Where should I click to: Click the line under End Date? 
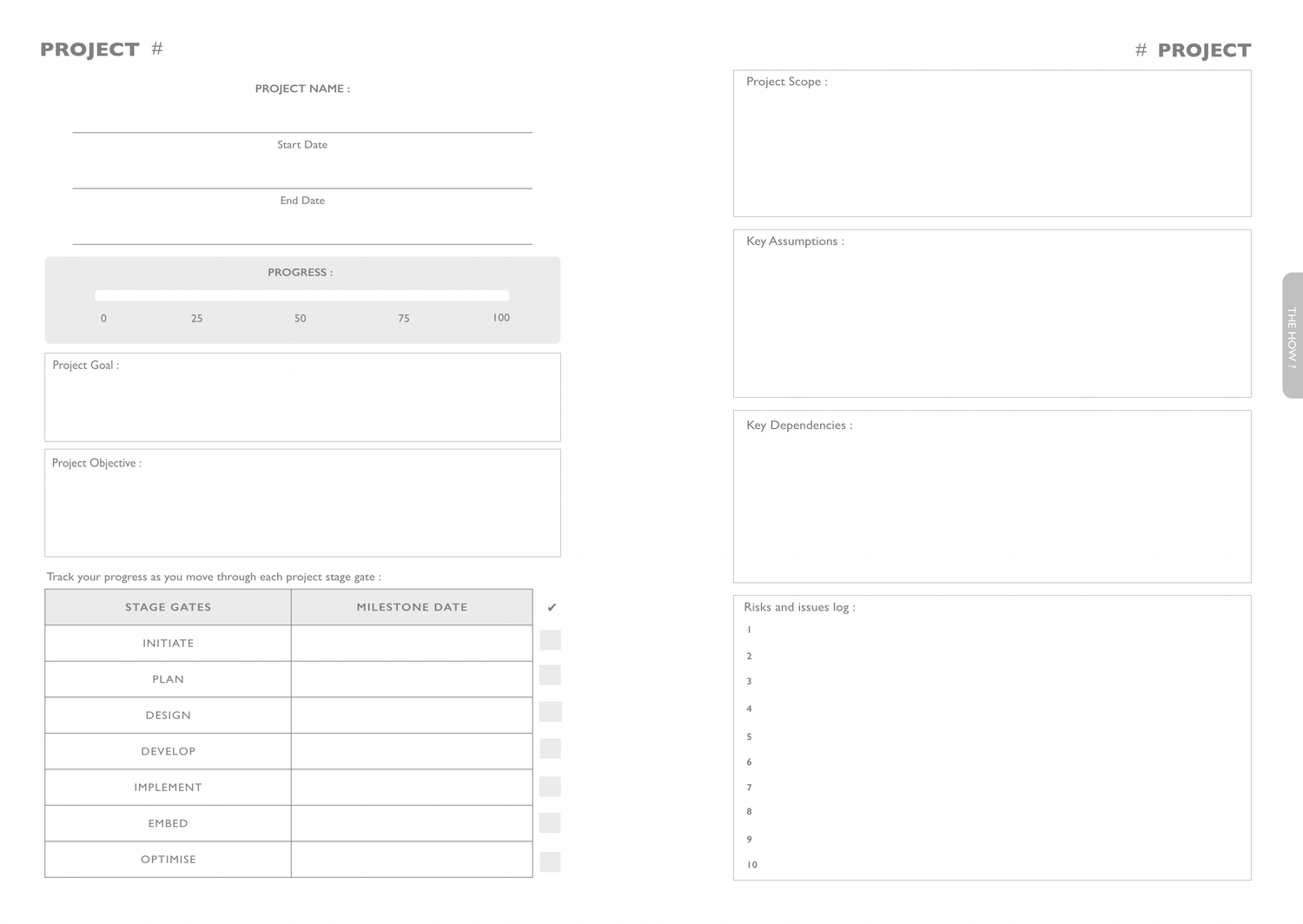coord(302,243)
